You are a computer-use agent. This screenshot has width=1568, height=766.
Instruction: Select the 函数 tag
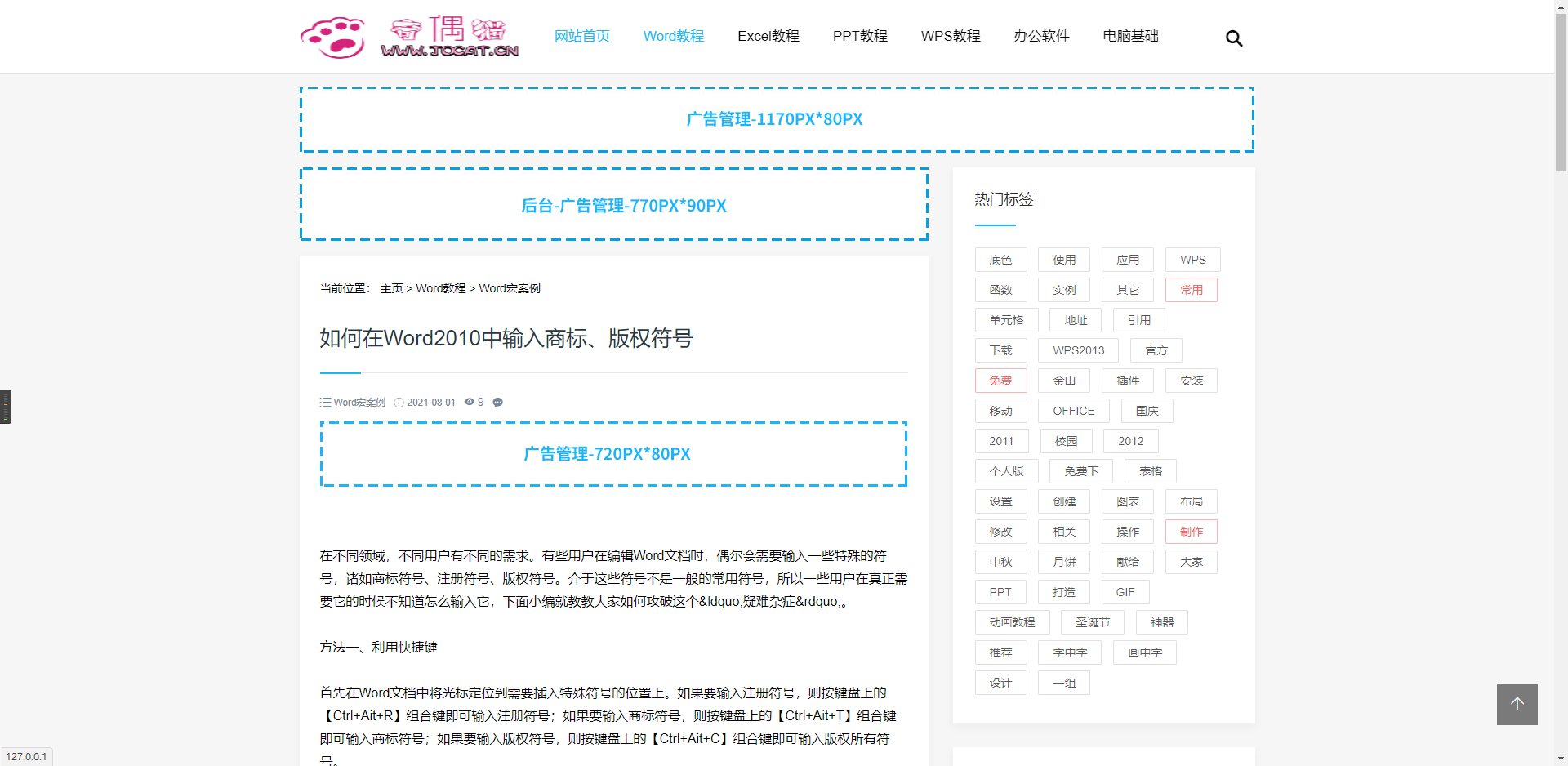pyautogui.click(x=1000, y=290)
